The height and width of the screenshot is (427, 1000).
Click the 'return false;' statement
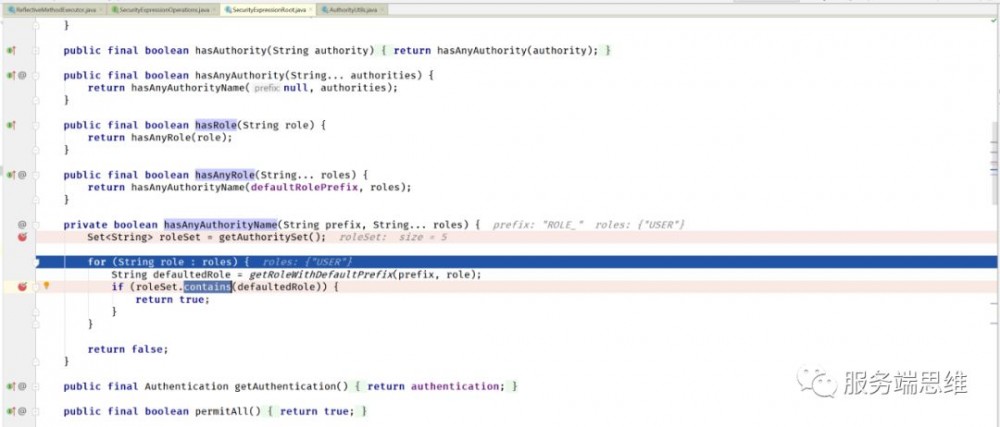point(128,349)
